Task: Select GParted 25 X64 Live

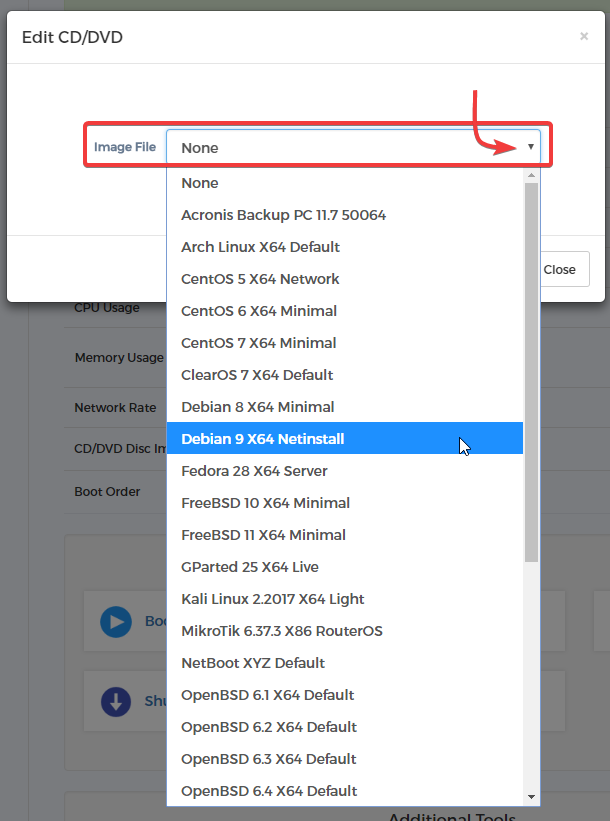Action: click(x=345, y=567)
